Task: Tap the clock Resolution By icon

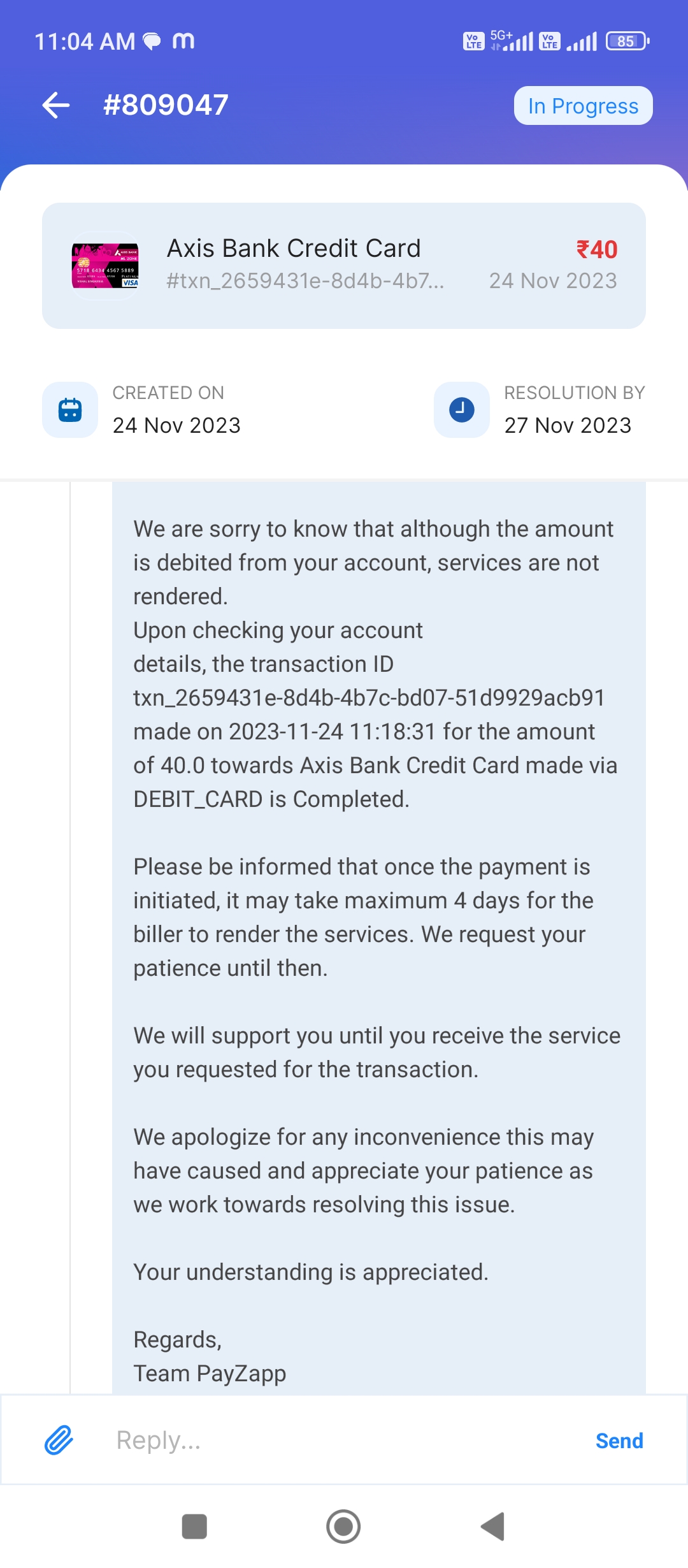Action: 462,410
